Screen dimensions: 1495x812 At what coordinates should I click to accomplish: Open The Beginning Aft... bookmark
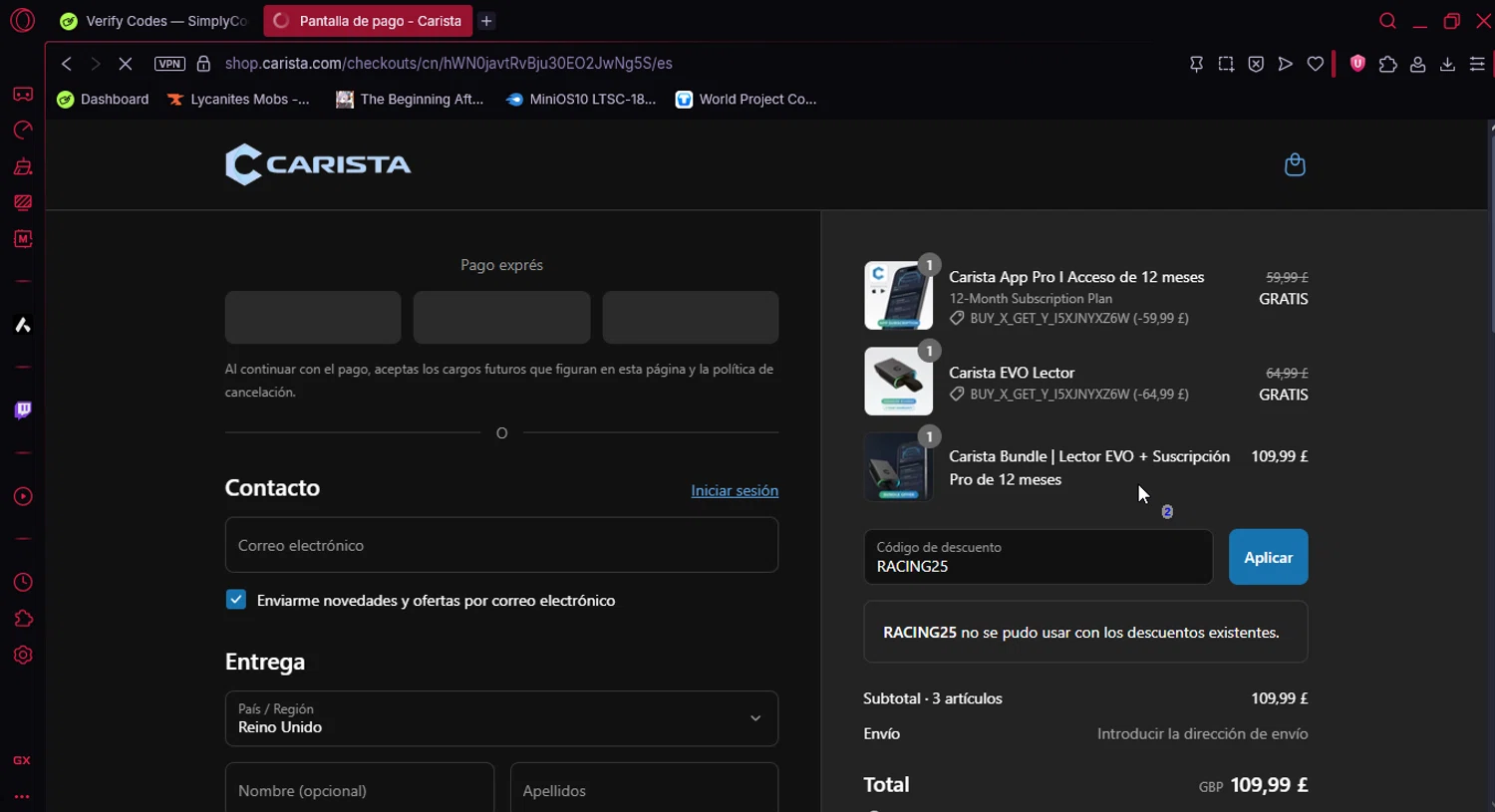(410, 100)
